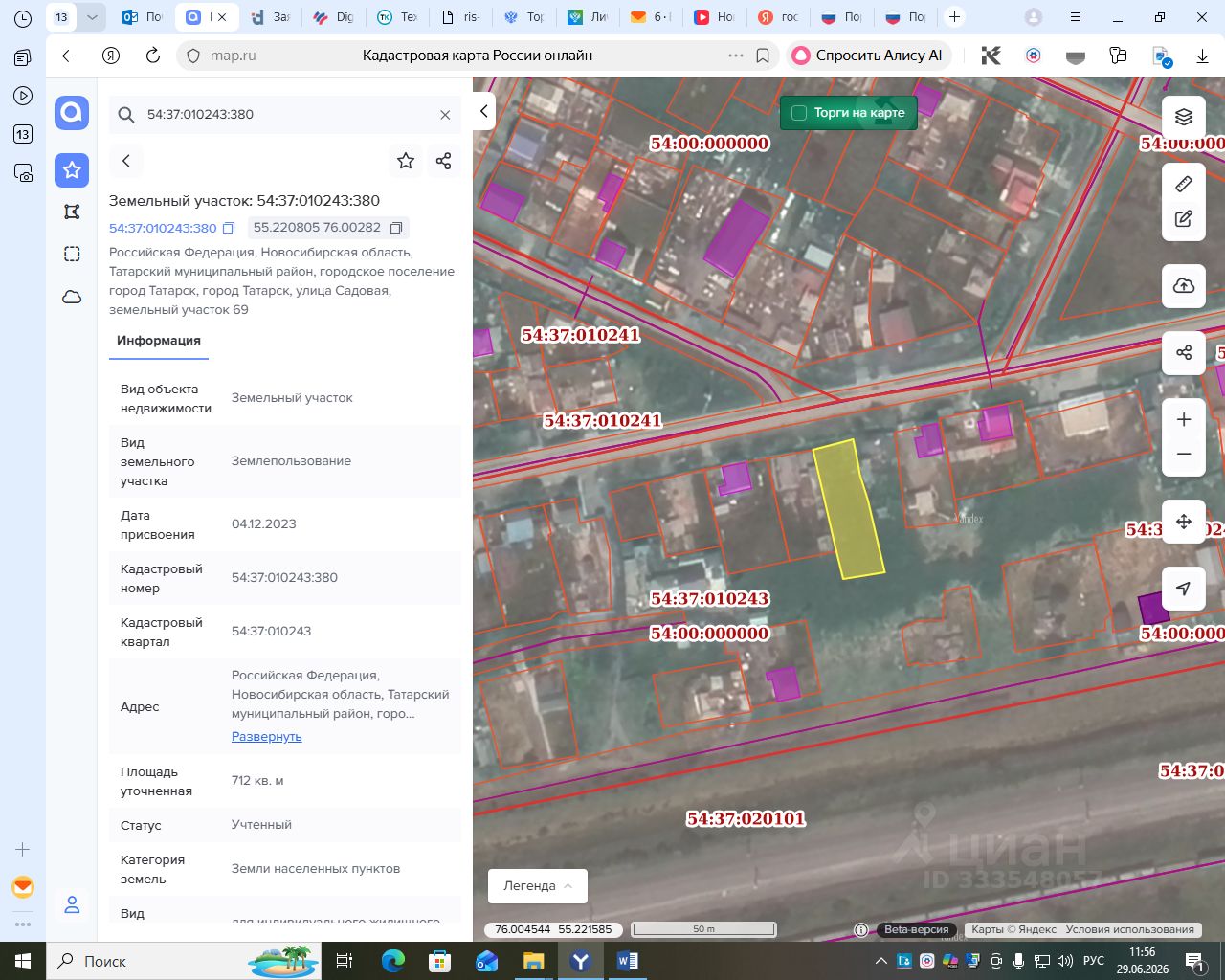Image resolution: width=1225 pixels, height=980 pixels.
Task: Enable the Торги на карте checkbox
Action: coord(799,113)
